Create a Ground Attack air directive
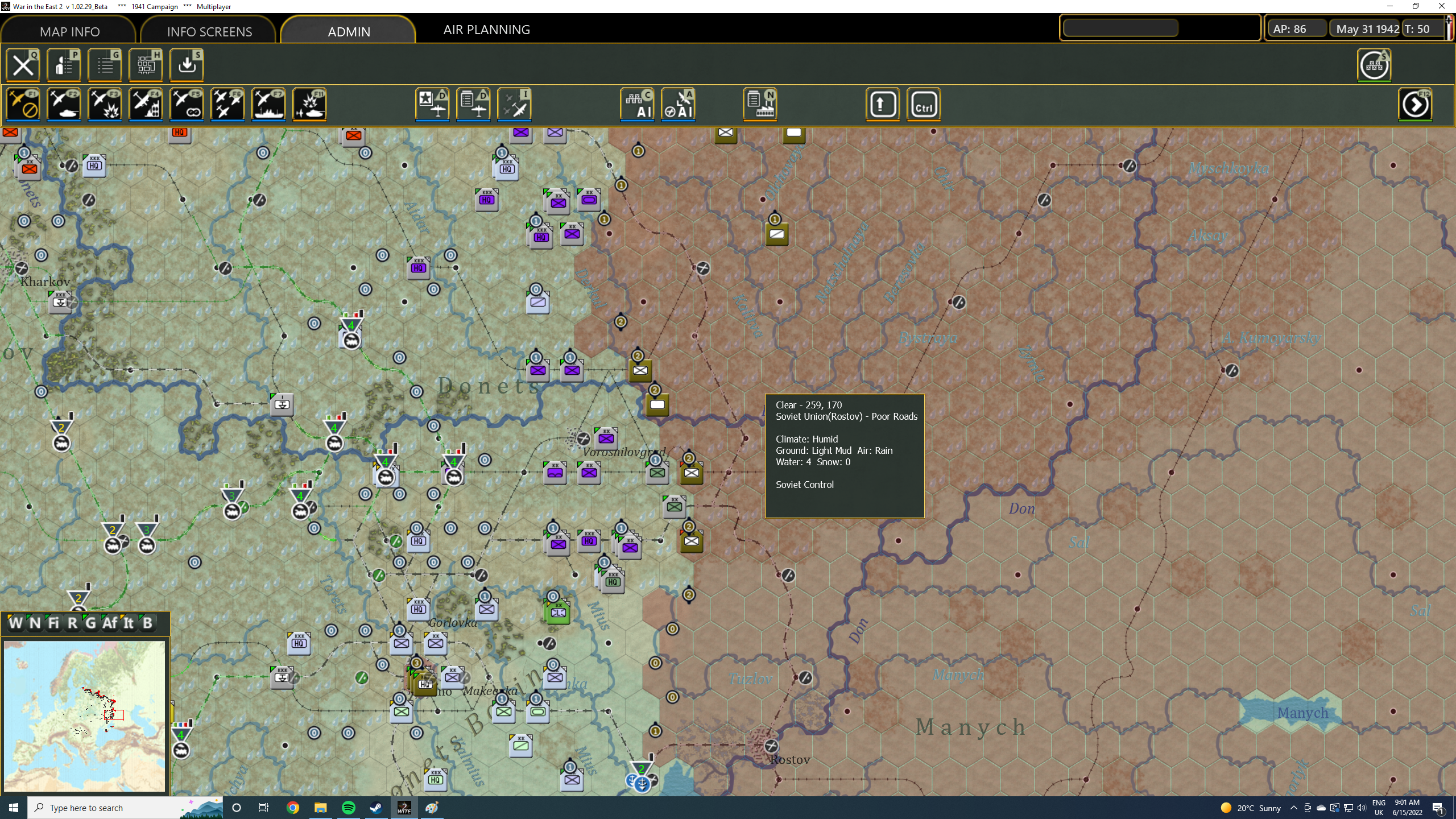This screenshot has width=1456, height=819. [105, 105]
